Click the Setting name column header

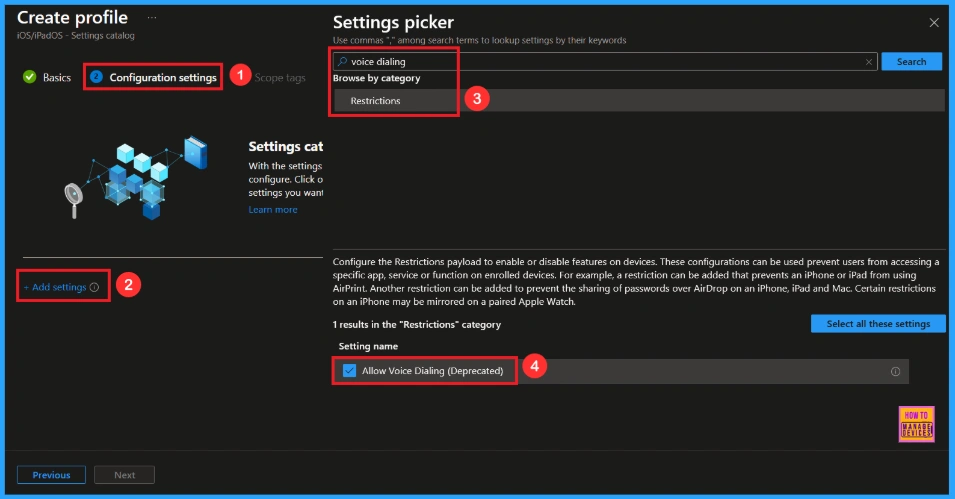pyautogui.click(x=368, y=346)
